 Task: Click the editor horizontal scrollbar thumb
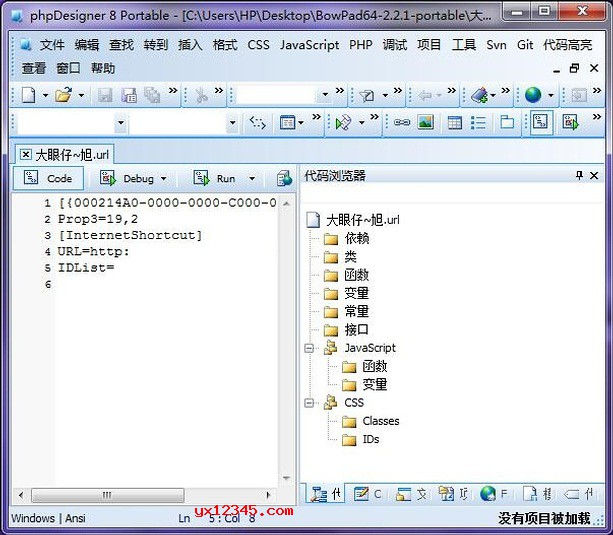[x=107, y=495]
